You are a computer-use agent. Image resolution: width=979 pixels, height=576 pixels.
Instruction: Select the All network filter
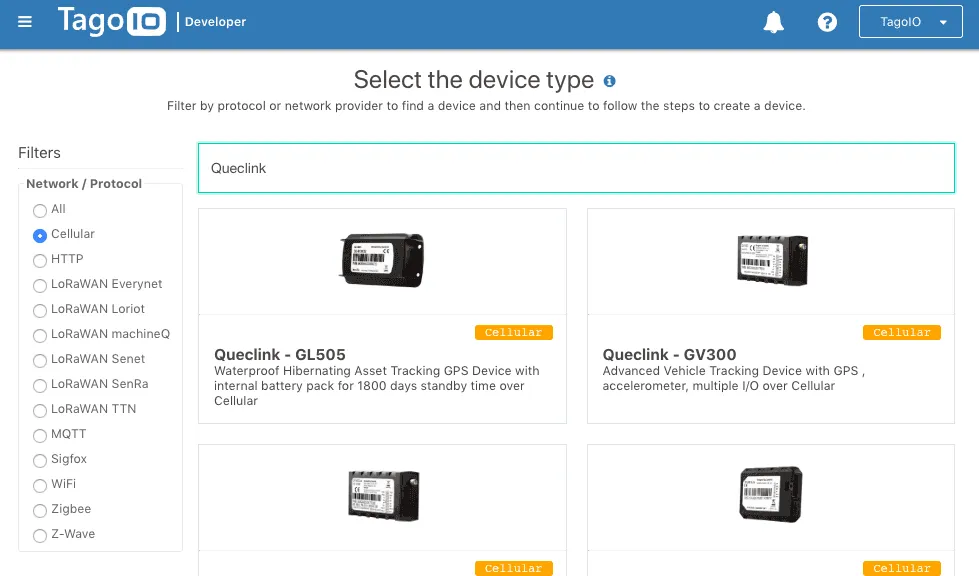pos(39,209)
